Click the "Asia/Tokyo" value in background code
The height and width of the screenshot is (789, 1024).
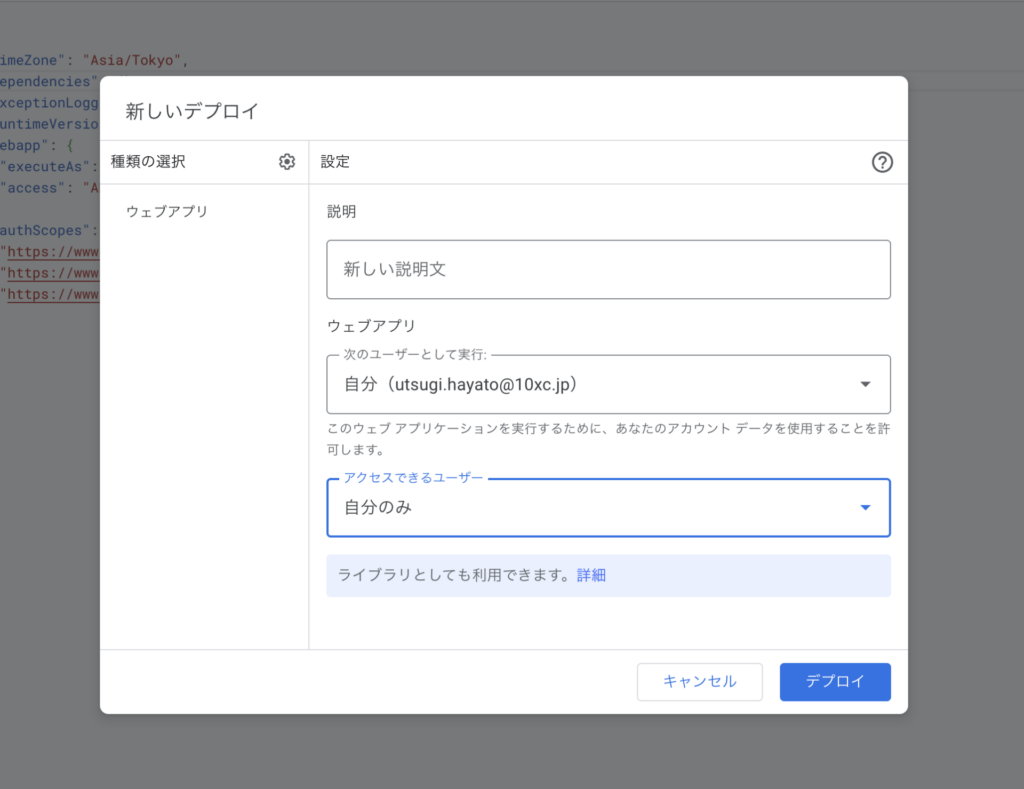tap(132, 60)
